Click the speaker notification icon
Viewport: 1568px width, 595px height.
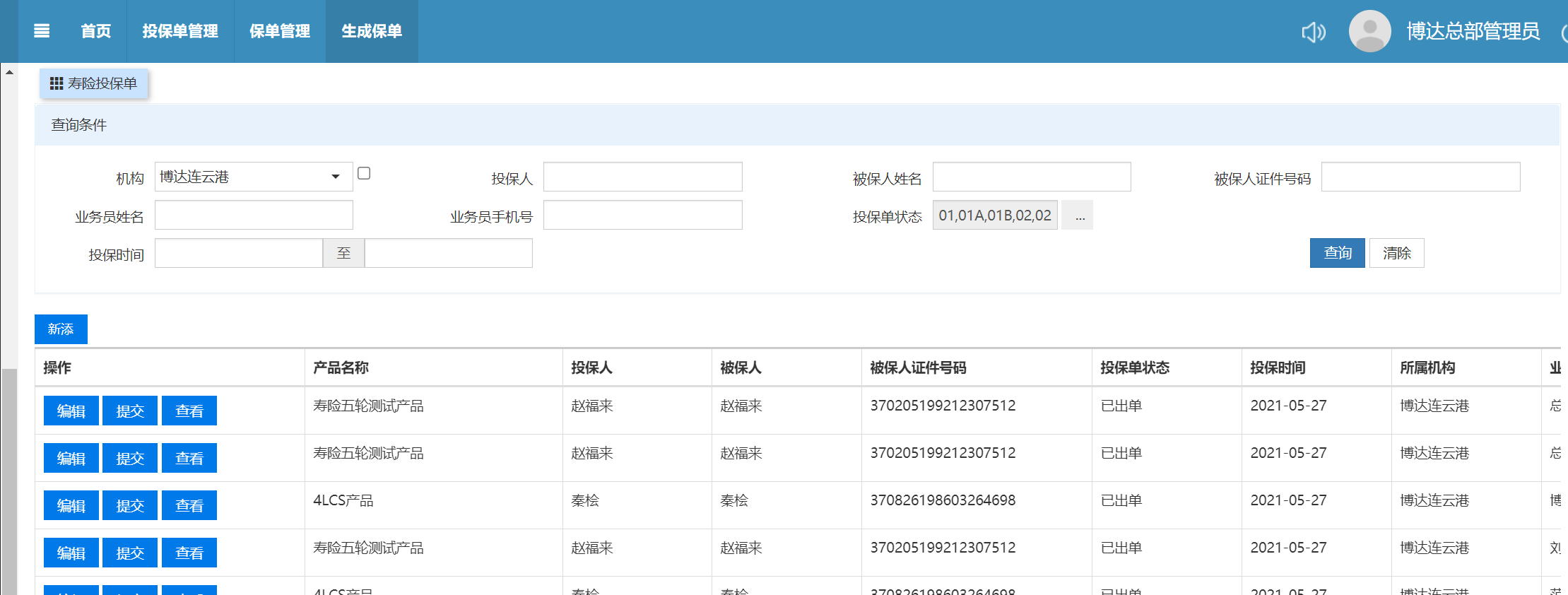tap(1313, 32)
